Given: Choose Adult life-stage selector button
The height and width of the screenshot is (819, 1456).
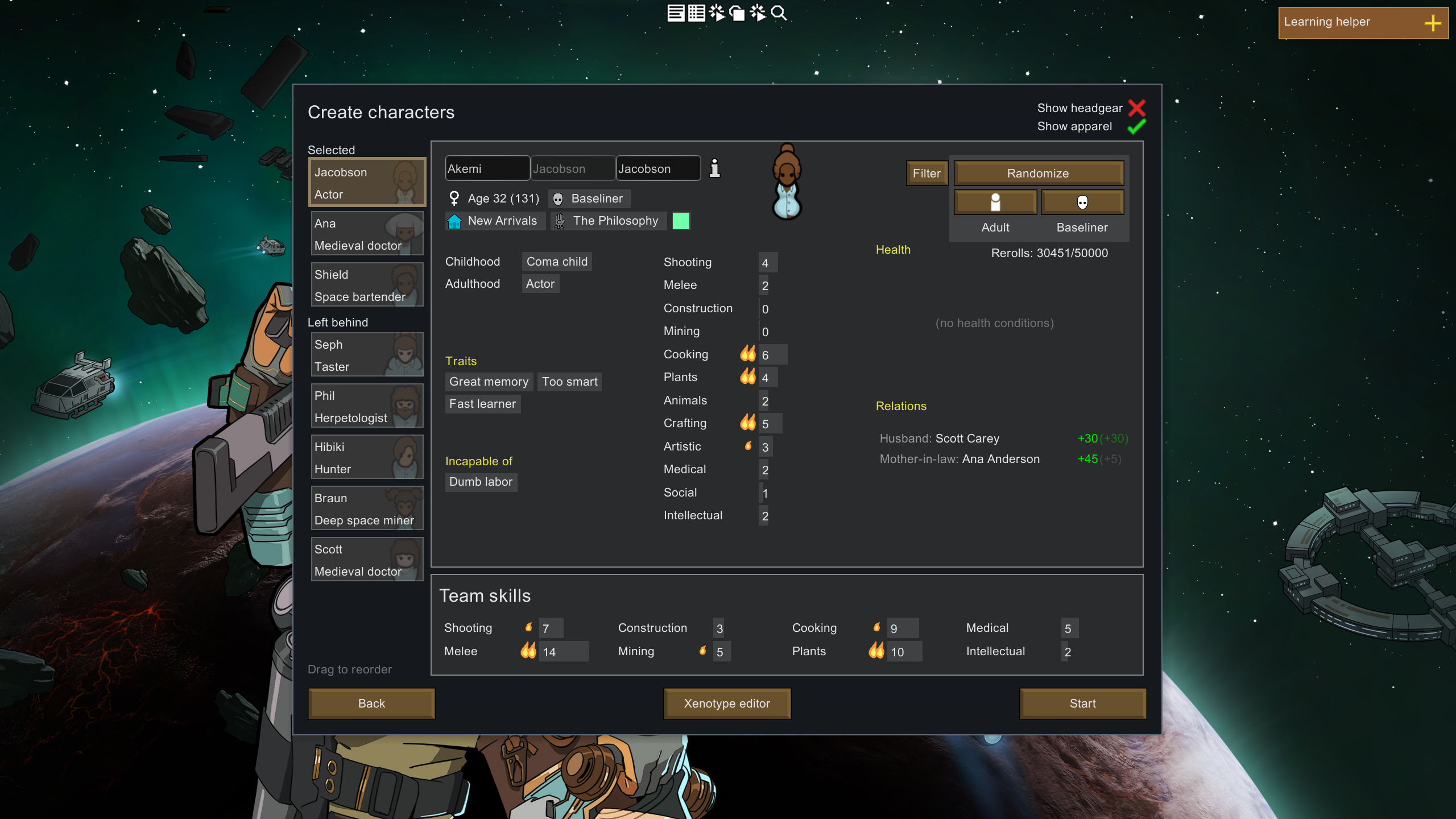Looking at the screenshot, I should (995, 202).
